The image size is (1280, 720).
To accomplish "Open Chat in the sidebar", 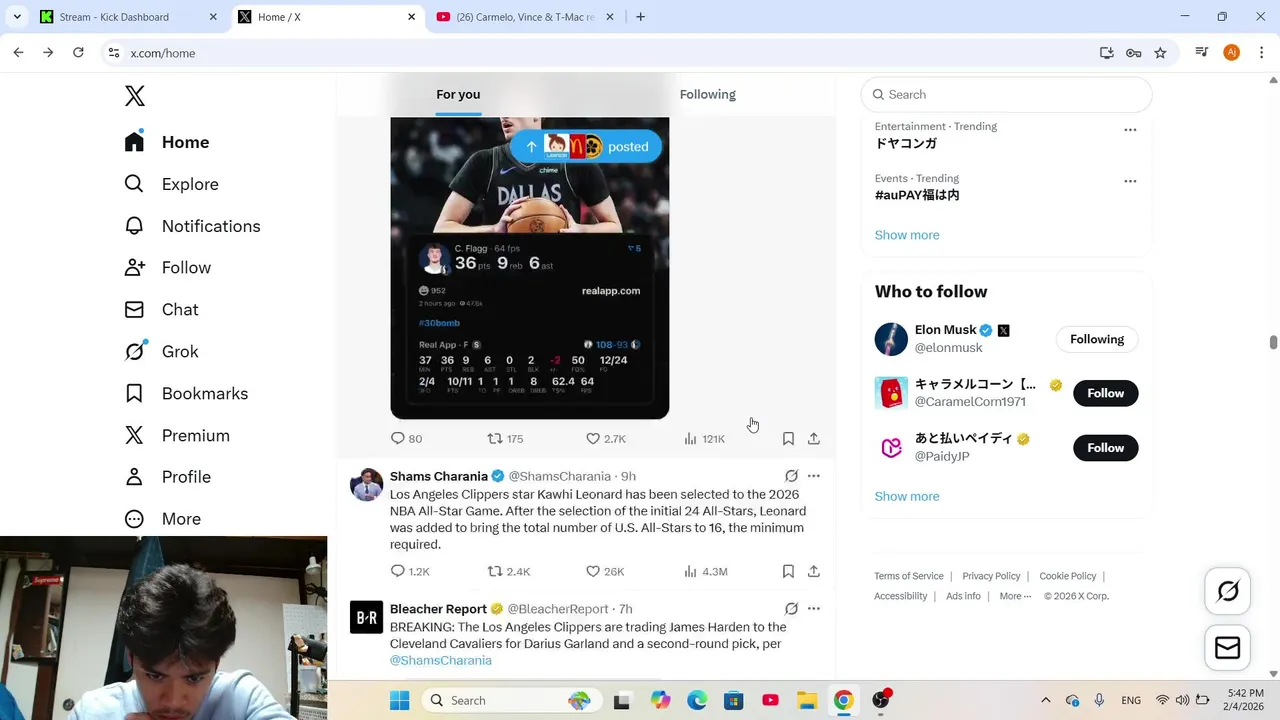I will [161, 310].
